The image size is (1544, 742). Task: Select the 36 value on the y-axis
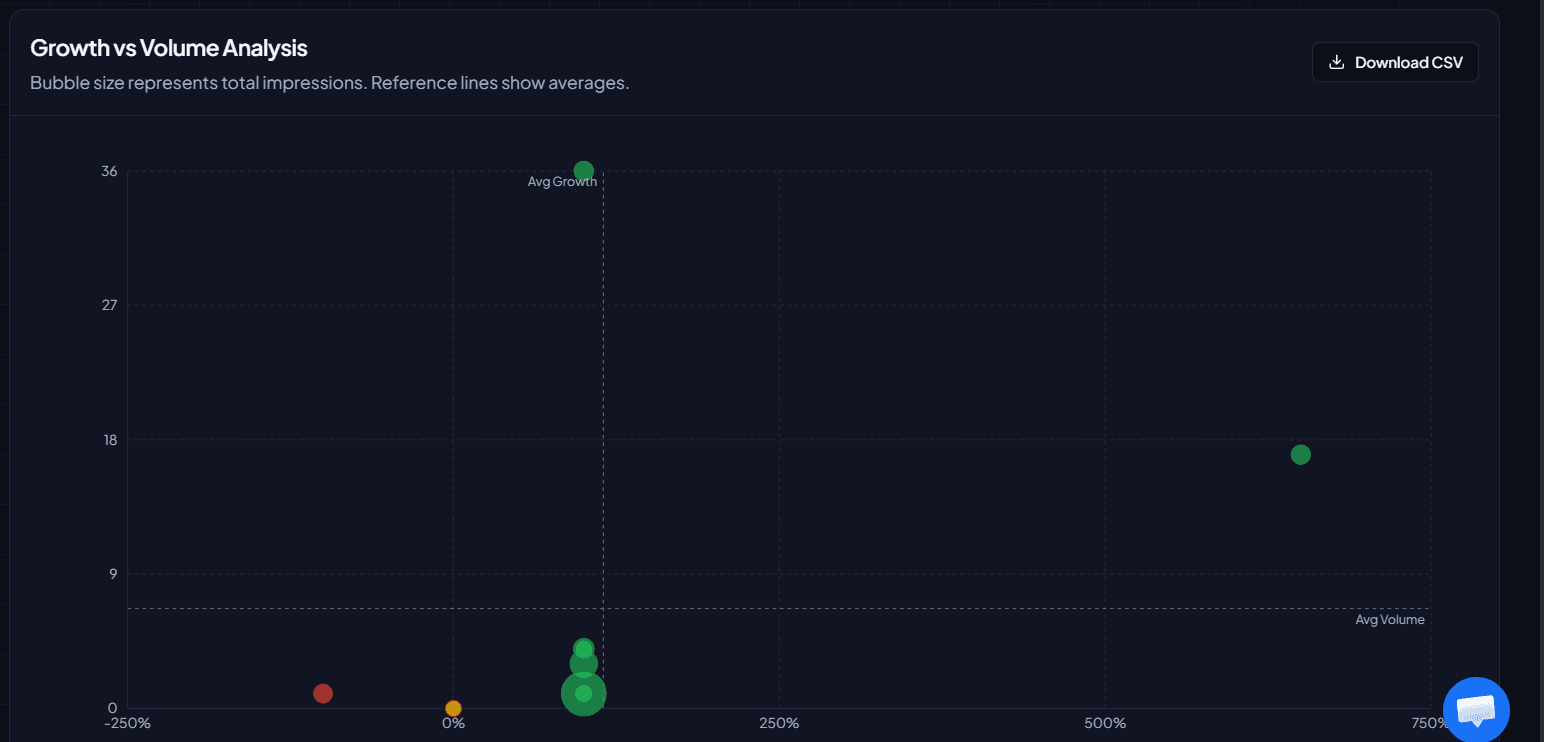pyautogui.click(x=109, y=171)
